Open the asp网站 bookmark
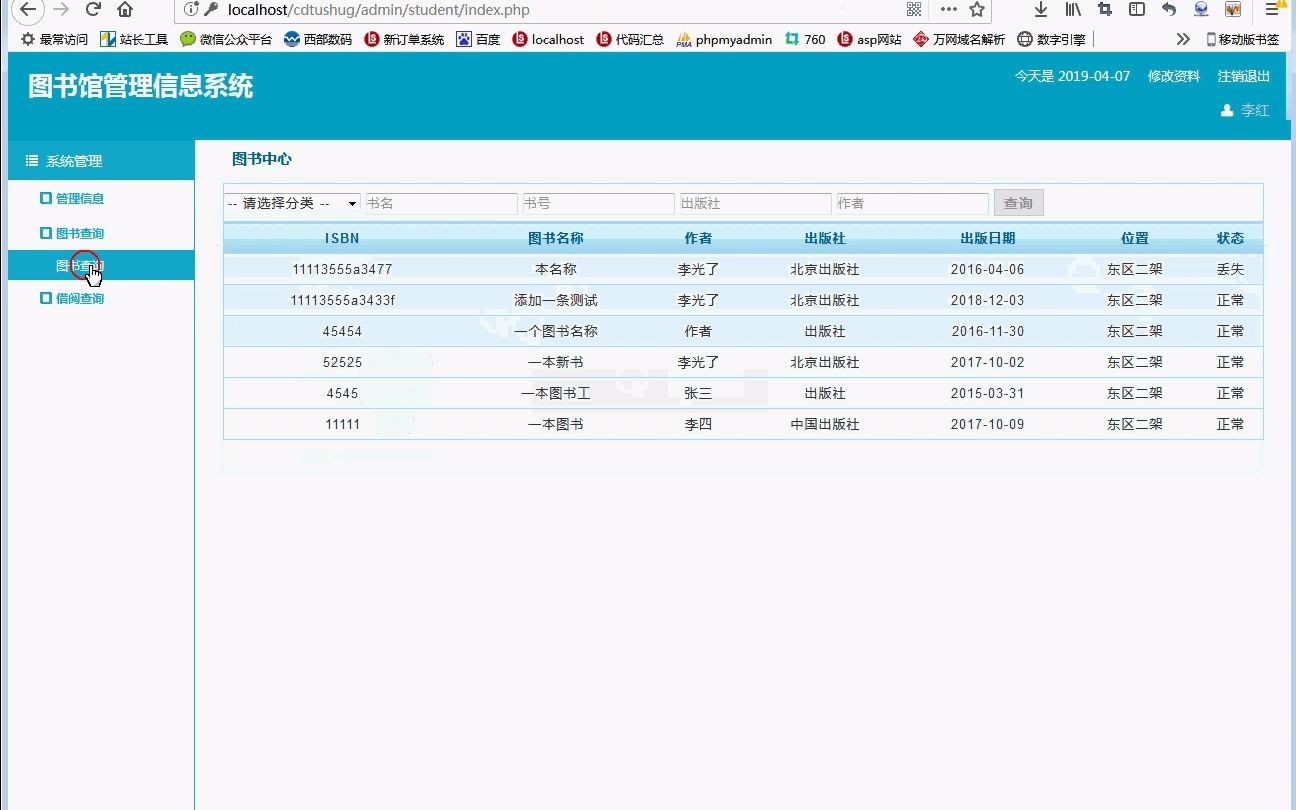The width and height of the screenshot is (1296, 810). (869, 40)
